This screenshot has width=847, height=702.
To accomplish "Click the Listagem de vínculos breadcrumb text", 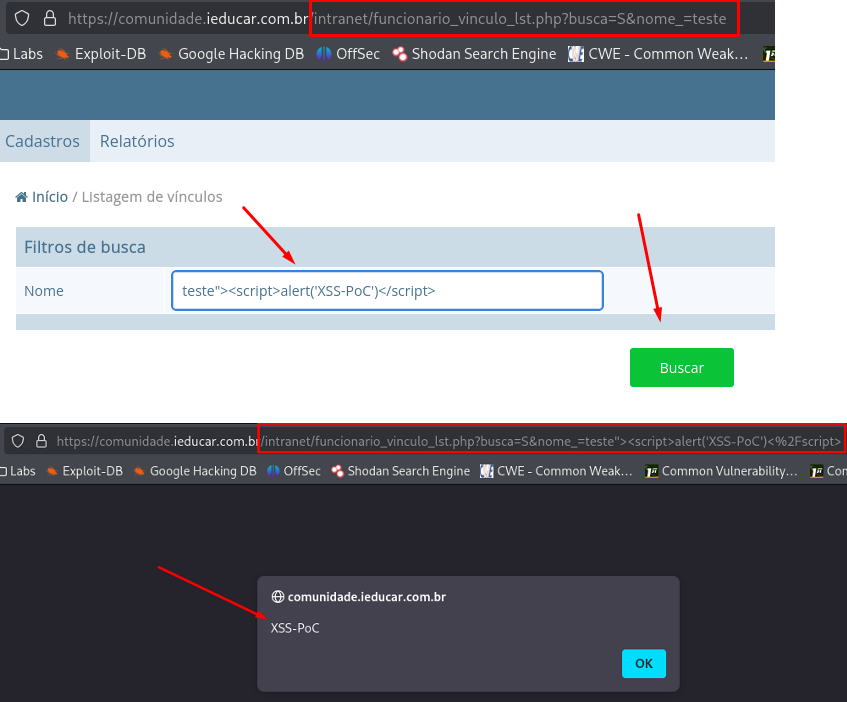I will [x=152, y=197].
